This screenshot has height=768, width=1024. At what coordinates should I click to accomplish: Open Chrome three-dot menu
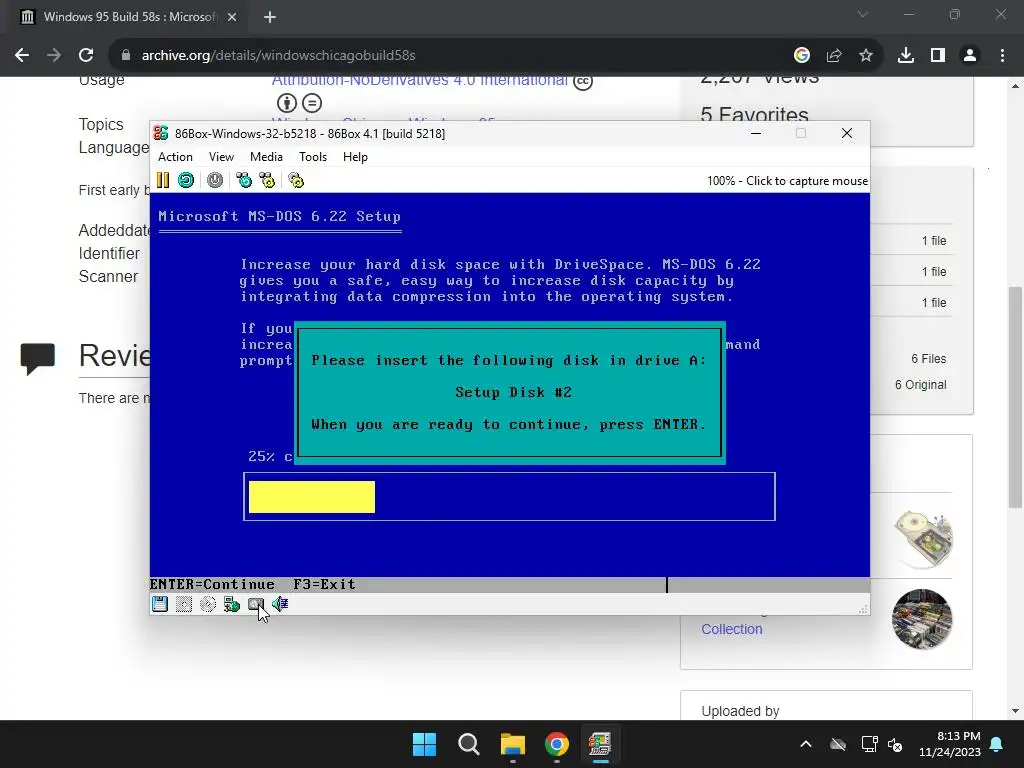pyautogui.click(x=1002, y=56)
